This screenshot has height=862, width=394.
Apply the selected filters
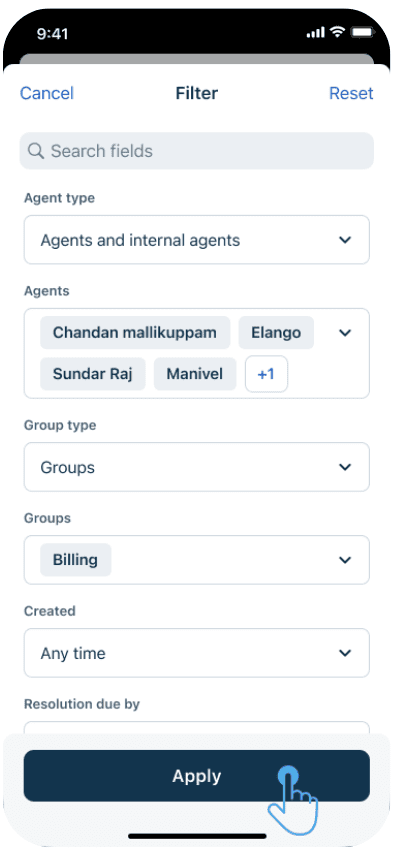point(197,776)
